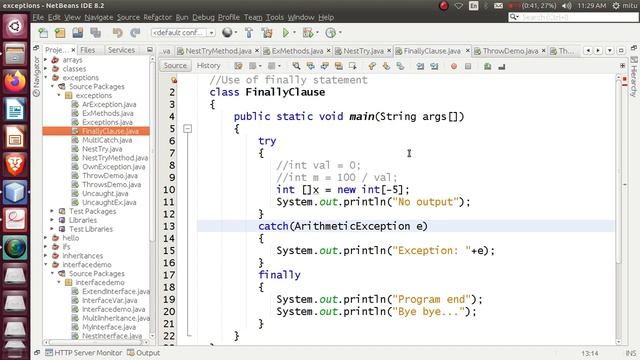Toggle Highlight Search icon
640x360 pixels.
tap(338, 66)
